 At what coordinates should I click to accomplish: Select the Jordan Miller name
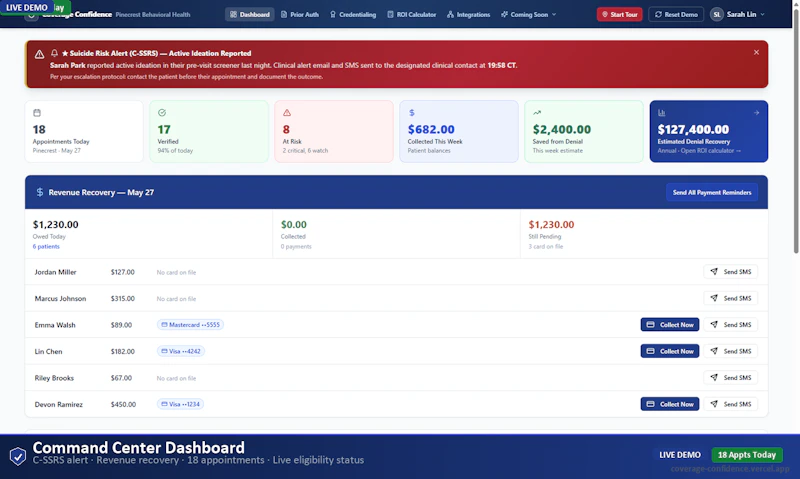click(55, 272)
